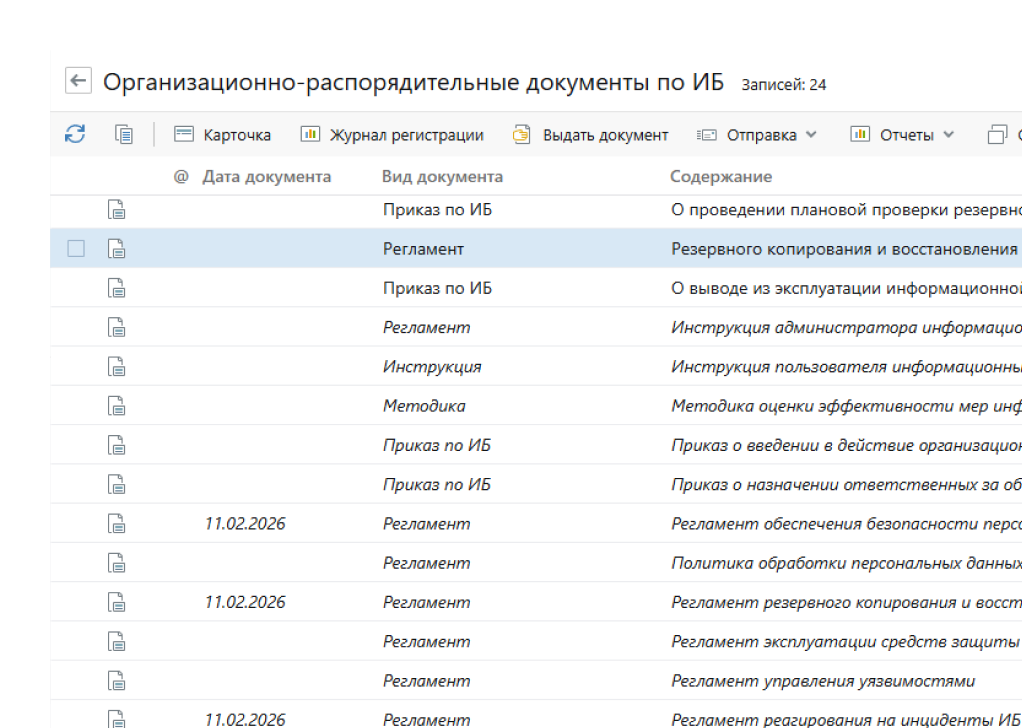This screenshot has width=1022, height=728.
Task: Select 'О проведении плановой проверки' content cell
Action: click(846, 210)
